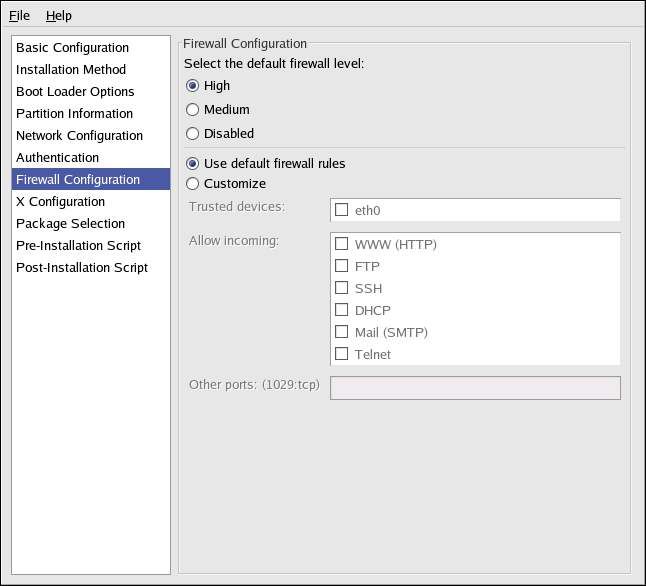Open Authentication section

coord(57,158)
